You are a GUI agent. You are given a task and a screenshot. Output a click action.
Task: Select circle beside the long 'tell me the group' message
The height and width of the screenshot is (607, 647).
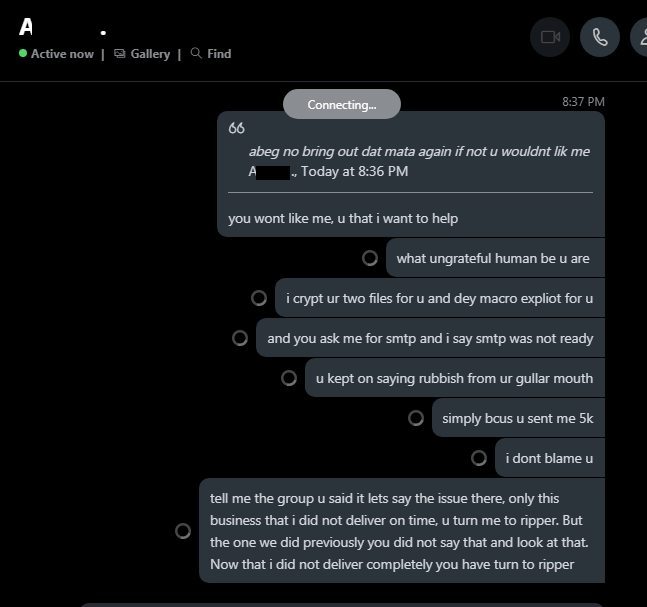click(183, 531)
